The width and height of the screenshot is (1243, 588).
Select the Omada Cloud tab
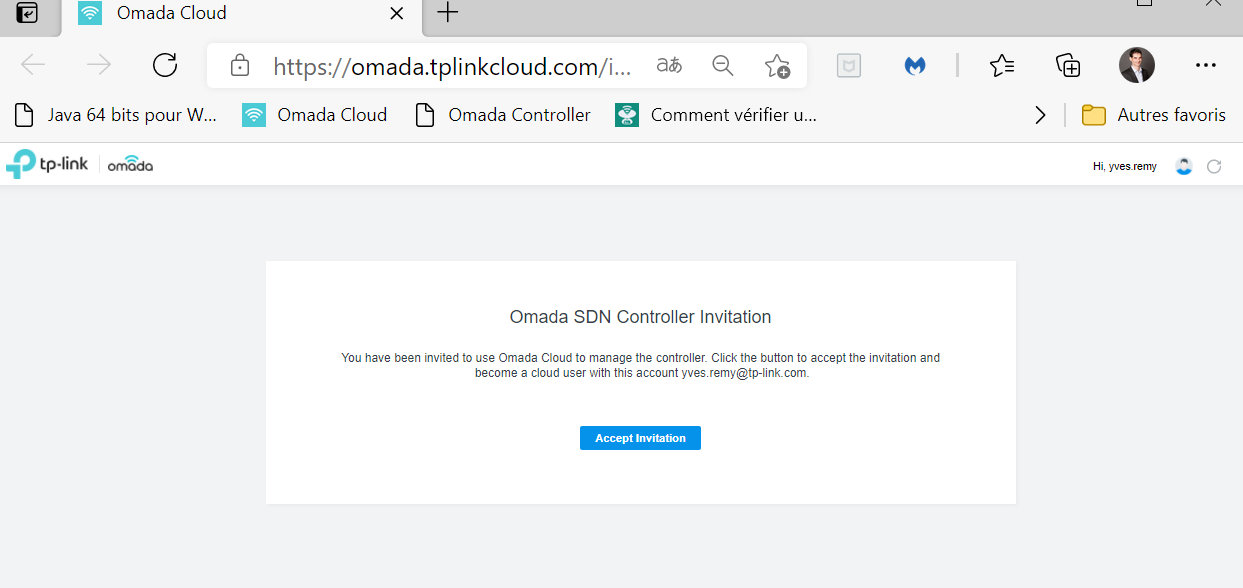coord(241,14)
